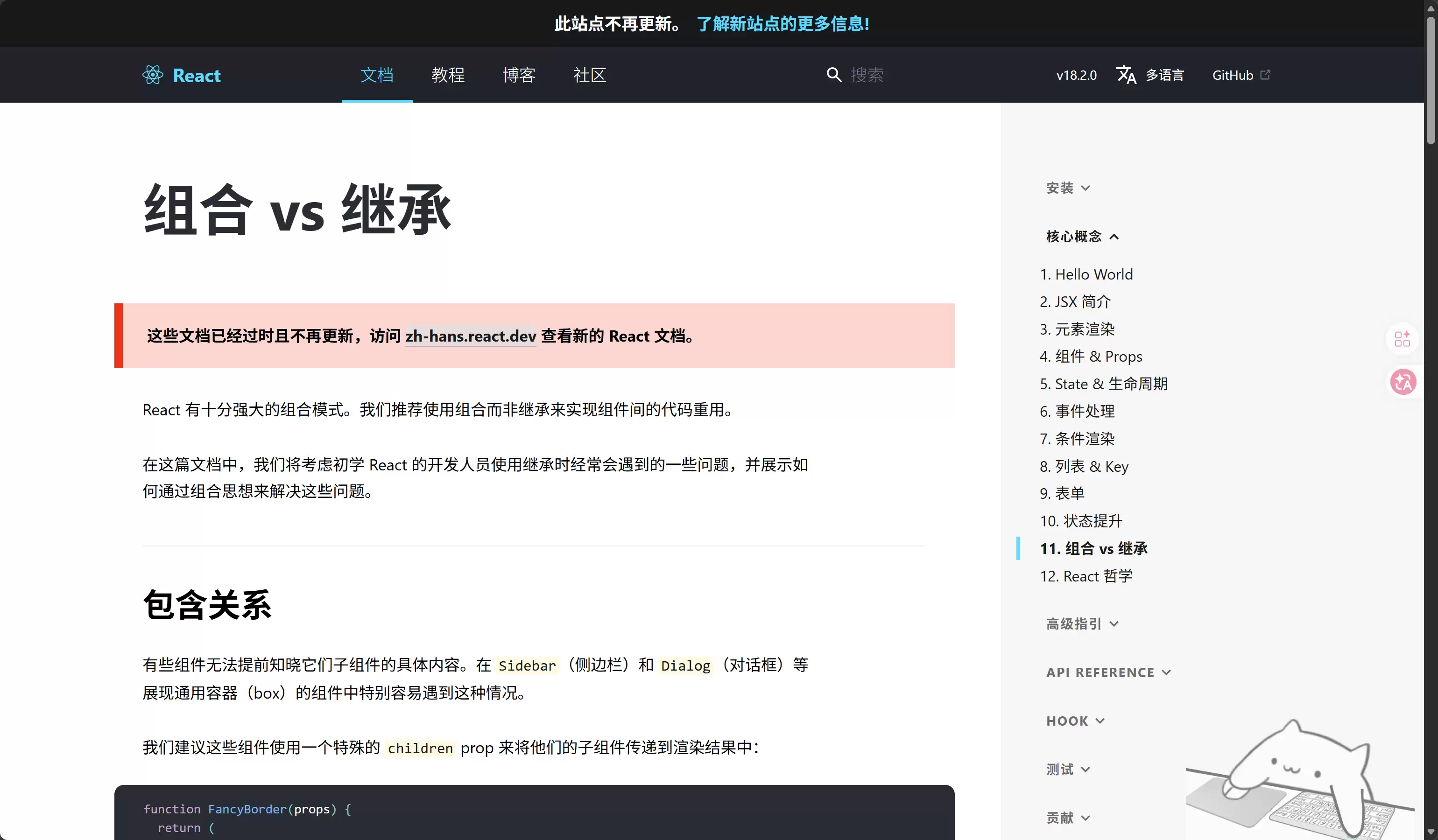The height and width of the screenshot is (840, 1438).
Task: Click the React home text link
Action: [196, 75]
